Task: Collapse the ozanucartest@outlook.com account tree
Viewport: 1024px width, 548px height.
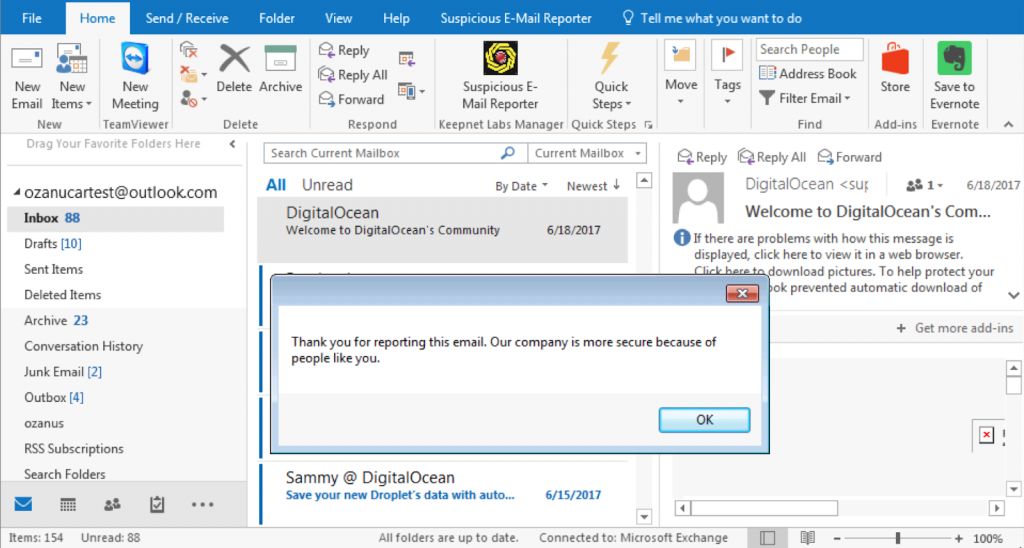Action: (17, 193)
